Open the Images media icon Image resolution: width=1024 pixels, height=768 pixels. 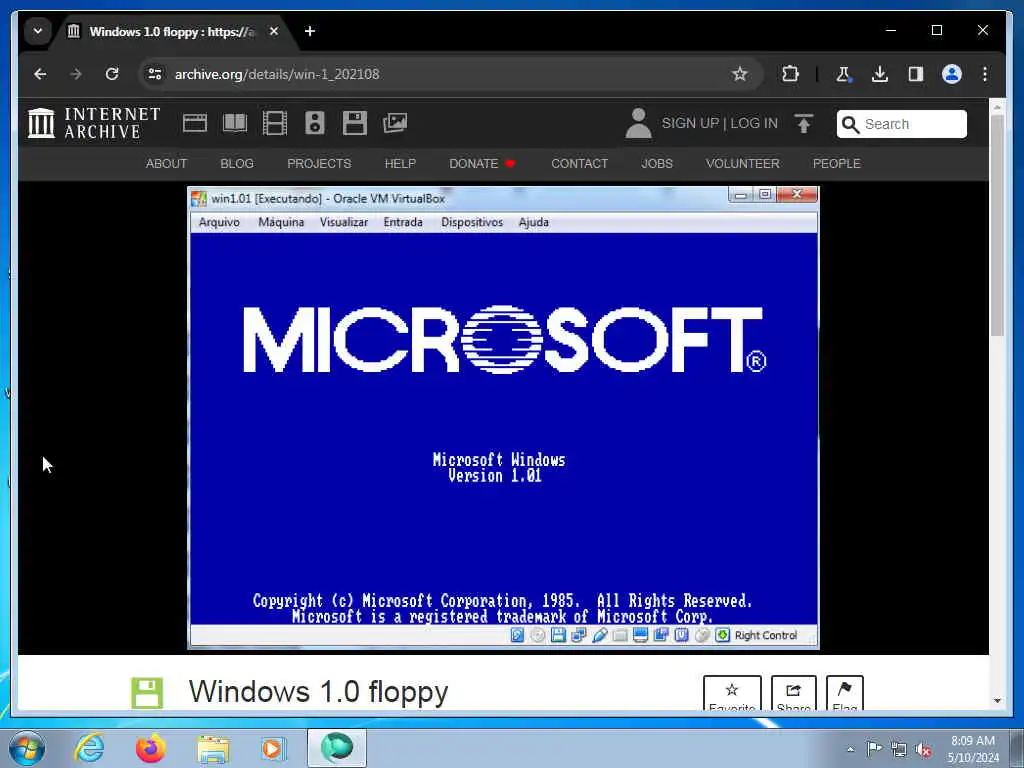(395, 123)
